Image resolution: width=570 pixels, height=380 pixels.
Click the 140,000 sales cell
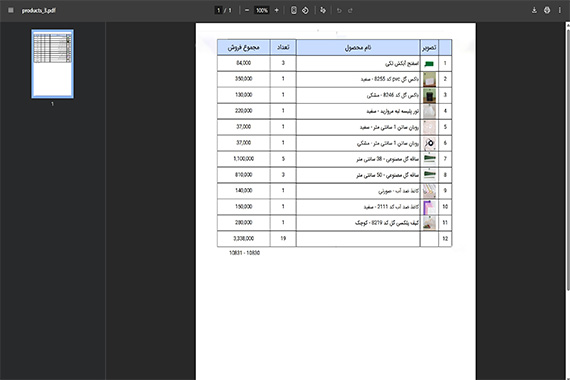(x=244, y=191)
